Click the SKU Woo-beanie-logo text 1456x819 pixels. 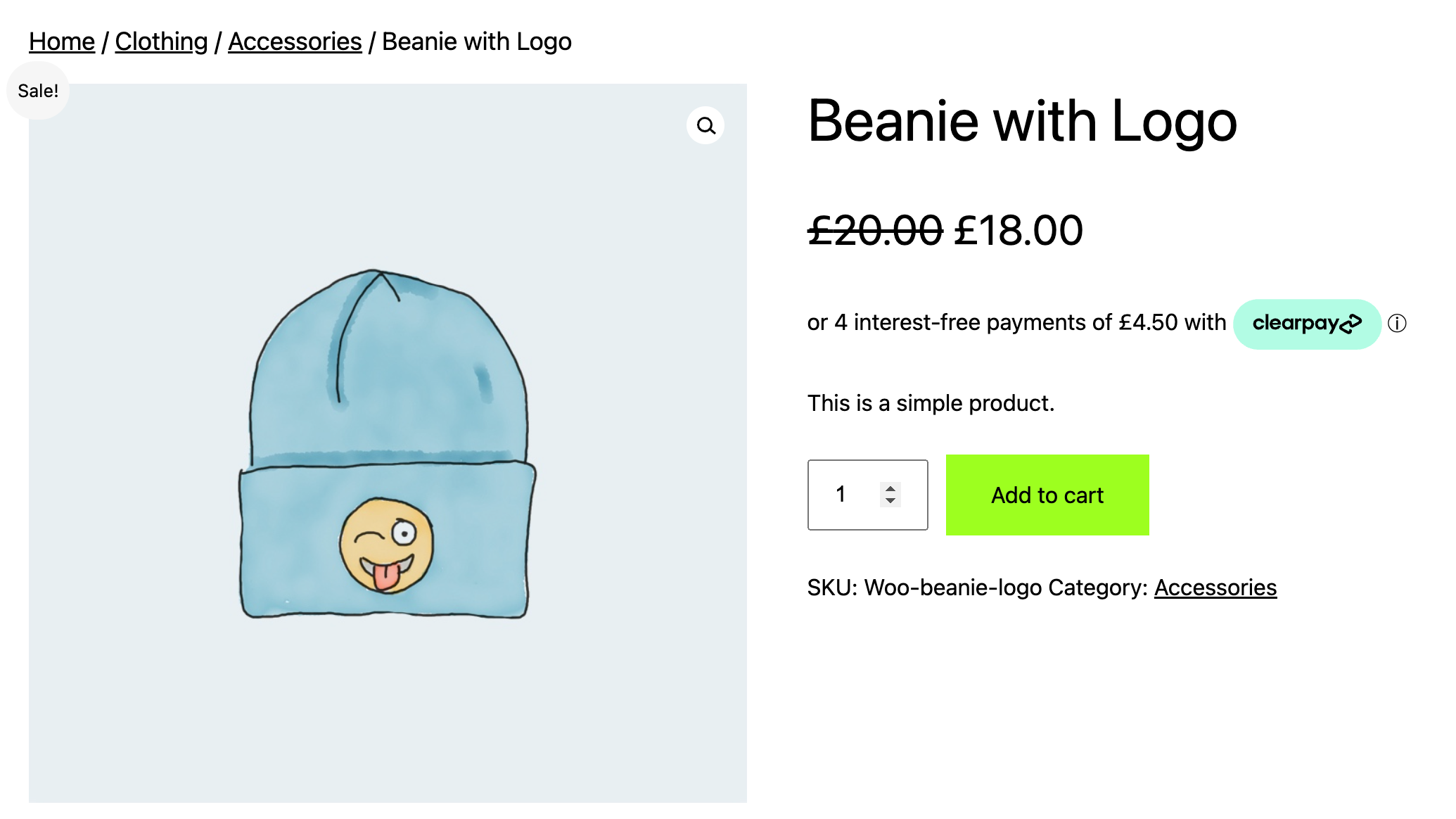pyautogui.click(x=924, y=588)
